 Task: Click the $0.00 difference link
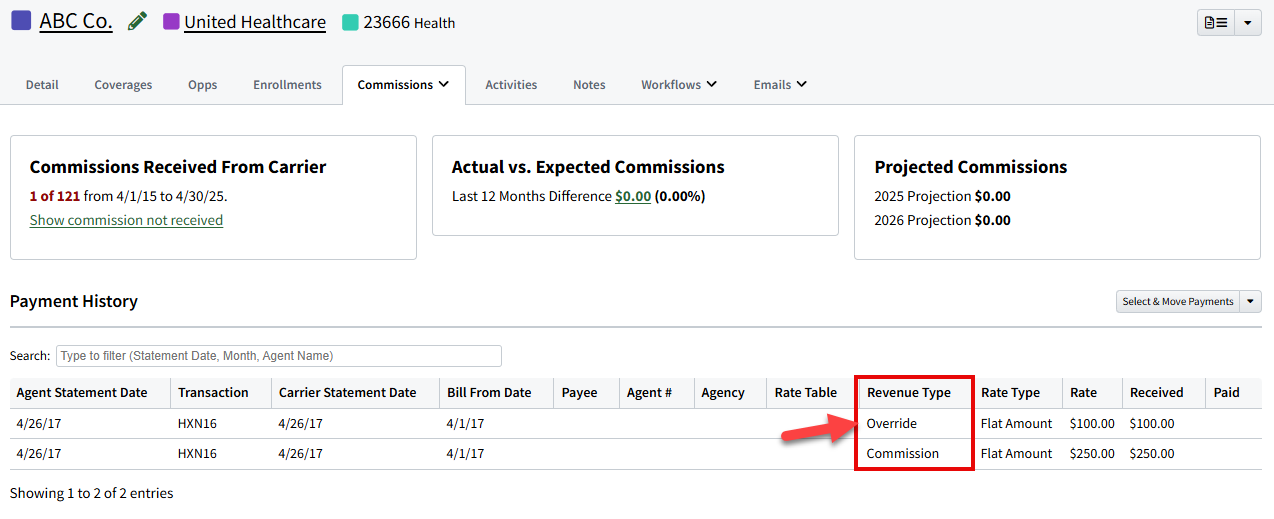click(x=633, y=196)
